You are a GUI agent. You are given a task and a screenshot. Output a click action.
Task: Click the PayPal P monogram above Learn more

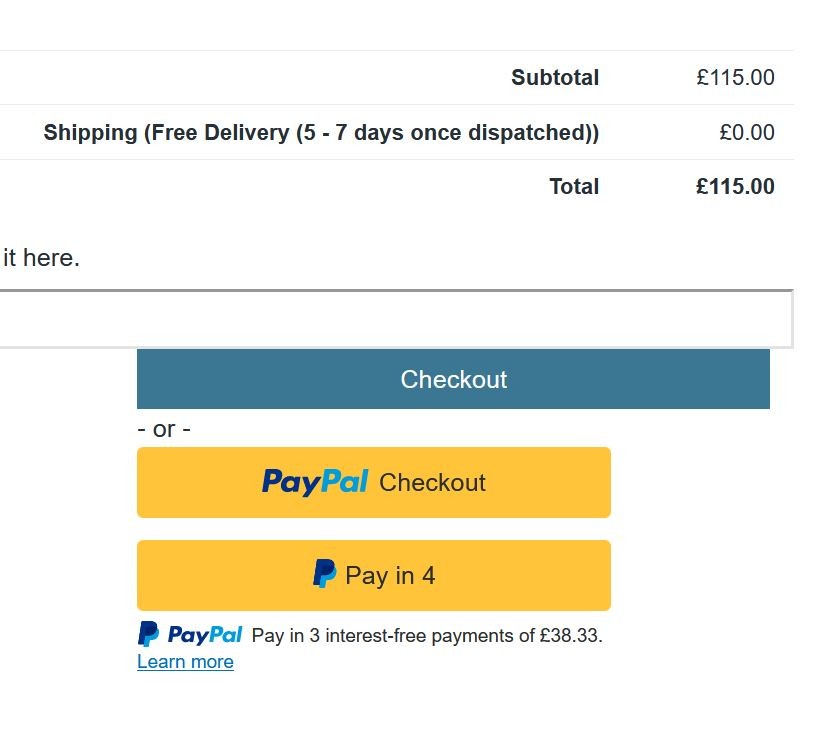pyautogui.click(x=148, y=634)
